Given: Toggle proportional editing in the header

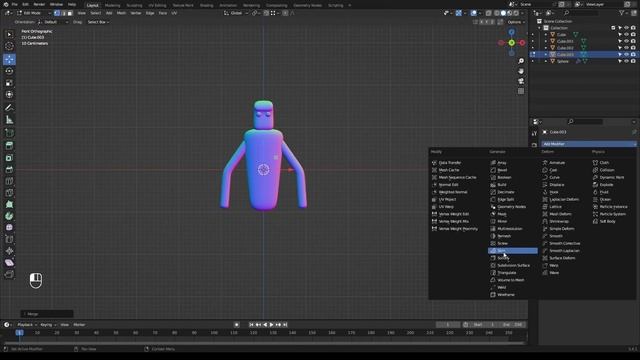Looking at the screenshot, I should (285, 13).
